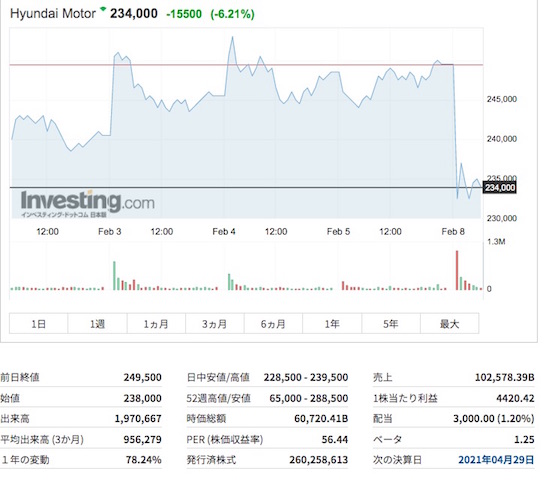The height and width of the screenshot is (489, 549).
Task: Select the 1日 time range tab
Action: [x=39, y=324]
